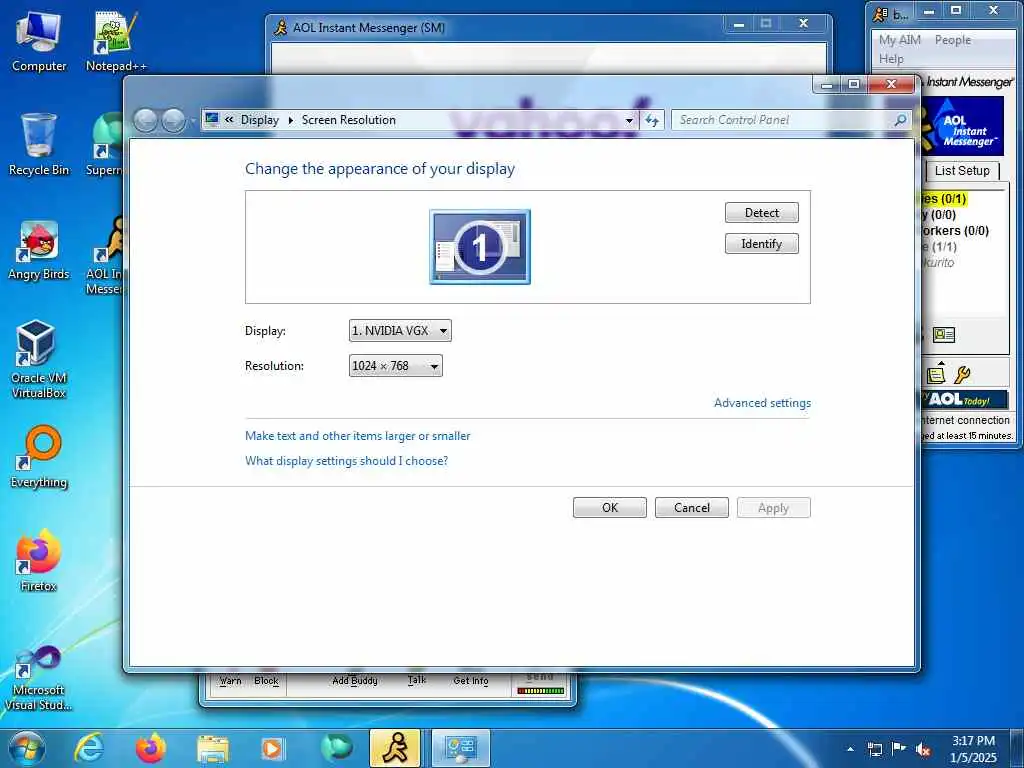The image size is (1024, 768).
Task: Click the Identify button
Action: 761,244
